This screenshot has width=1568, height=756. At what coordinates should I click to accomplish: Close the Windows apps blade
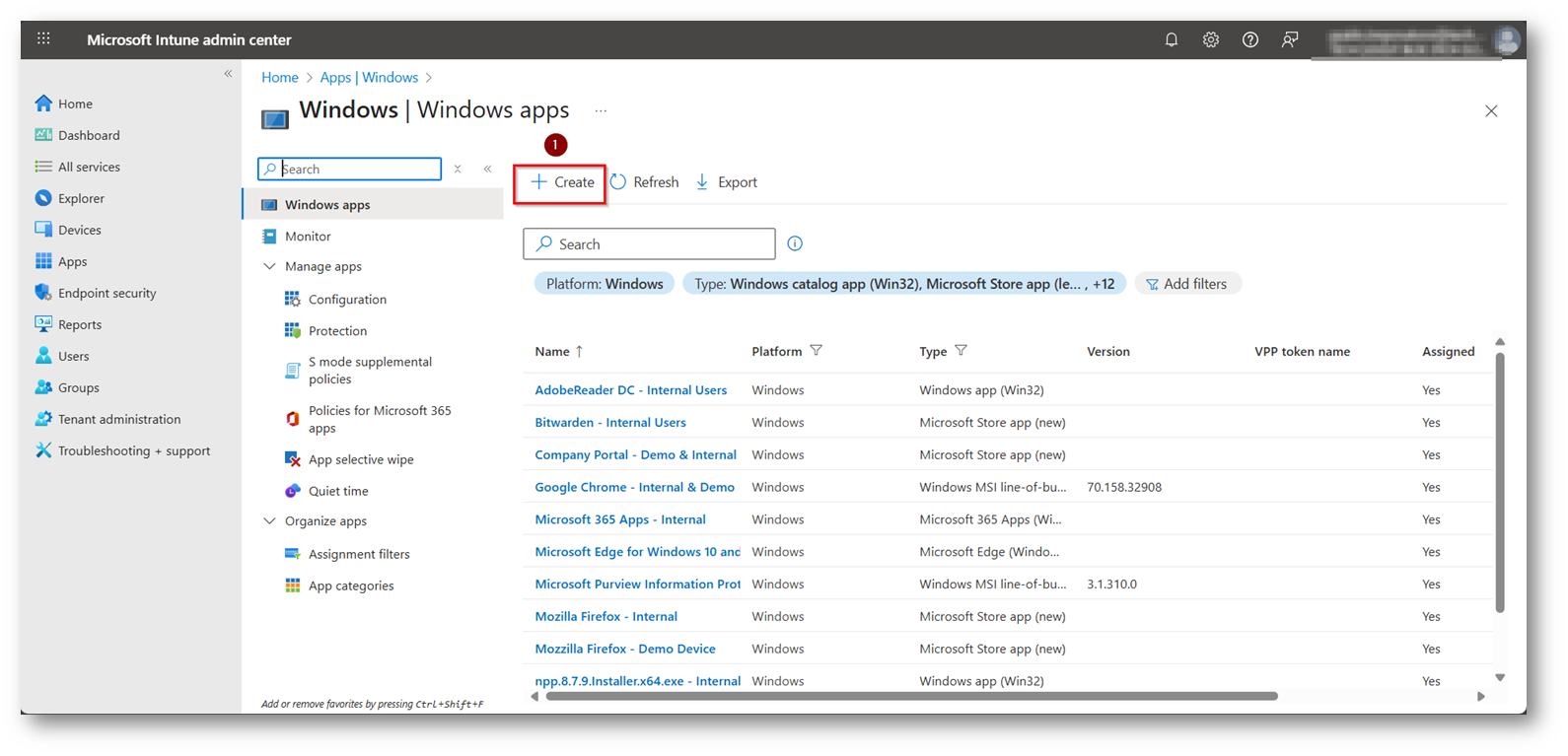1491,111
